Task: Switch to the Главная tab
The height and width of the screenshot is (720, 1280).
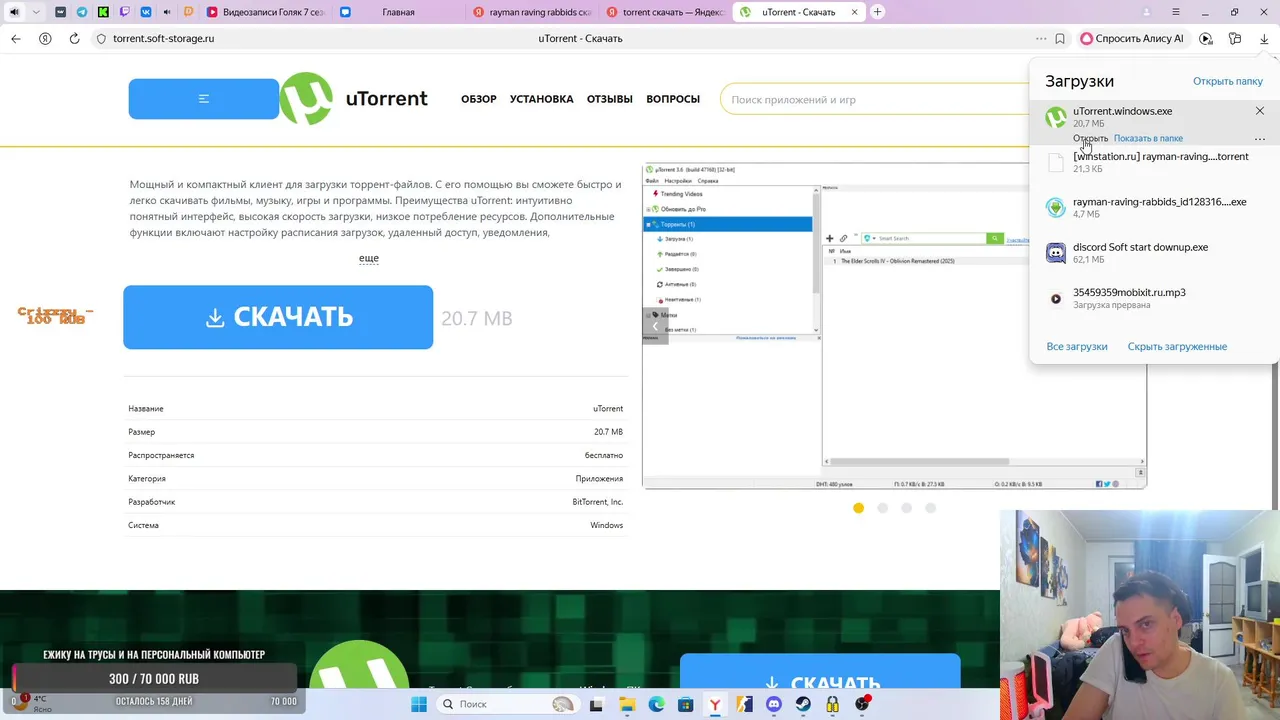Action: [x=397, y=12]
